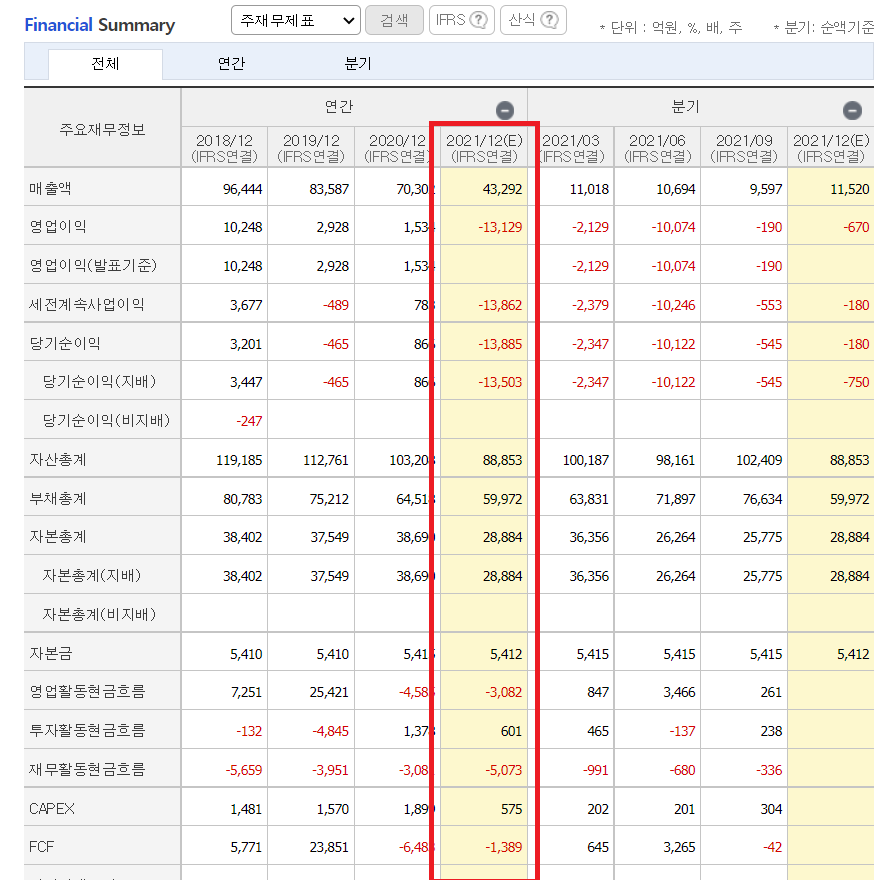Click the 세전계속사업이익 row label
The image size is (889, 880).
click(87, 304)
